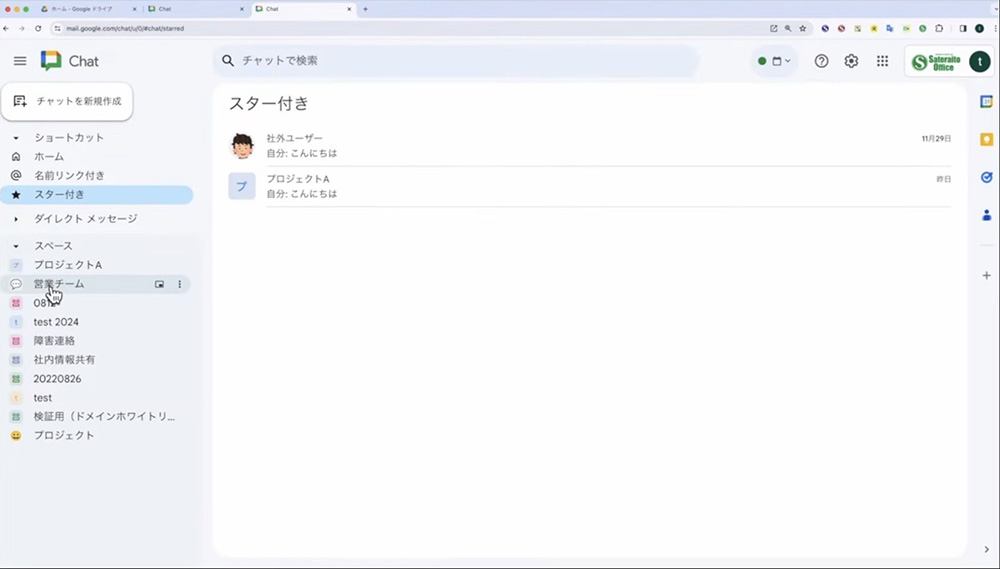Open プロジェクトA starred conversation in list
The image size is (1000, 569).
[x=590, y=186]
